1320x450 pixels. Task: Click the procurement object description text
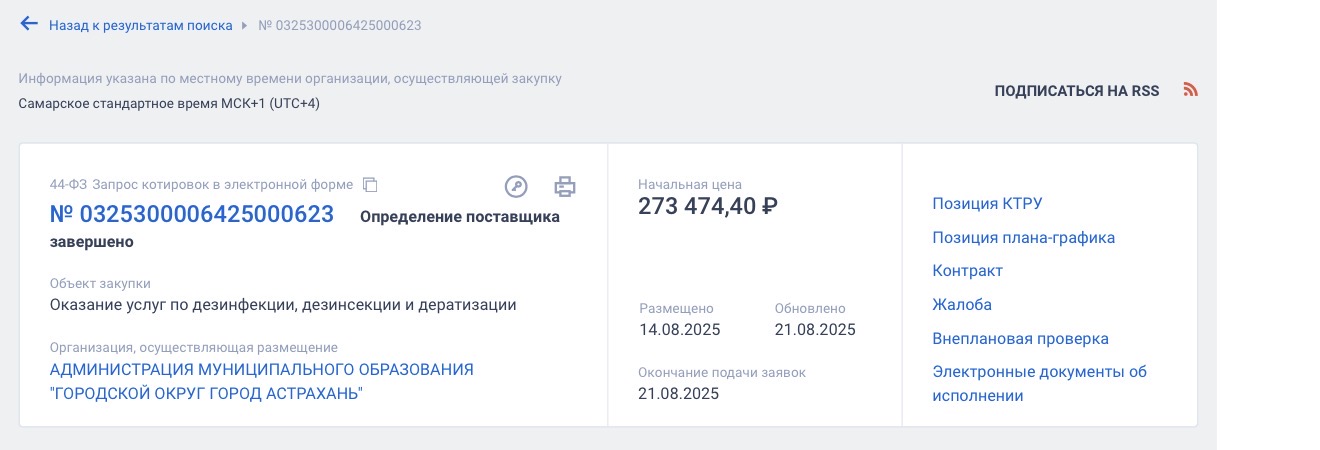[x=283, y=305]
